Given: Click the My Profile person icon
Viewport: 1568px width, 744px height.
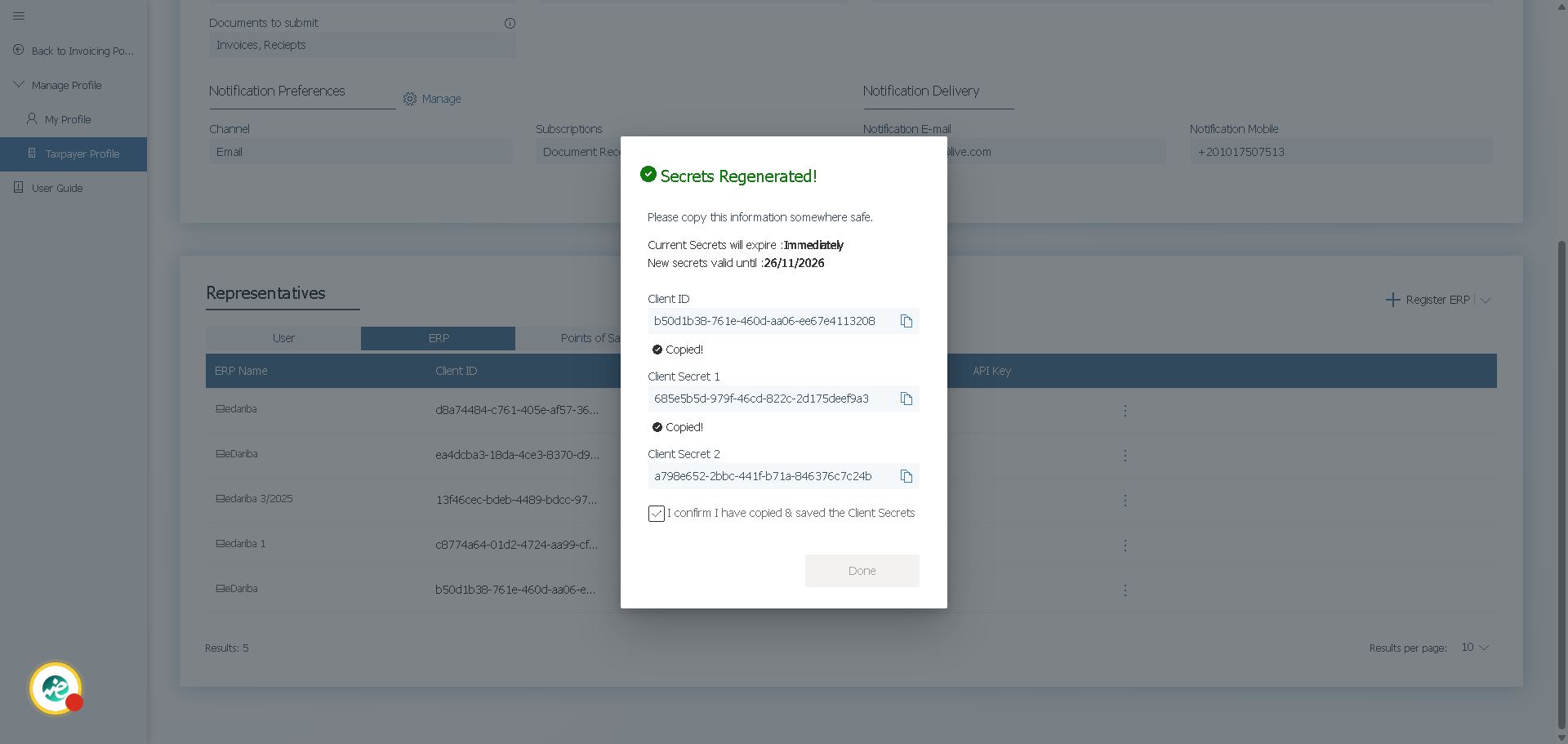Looking at the screenshot, I should 32,118.
